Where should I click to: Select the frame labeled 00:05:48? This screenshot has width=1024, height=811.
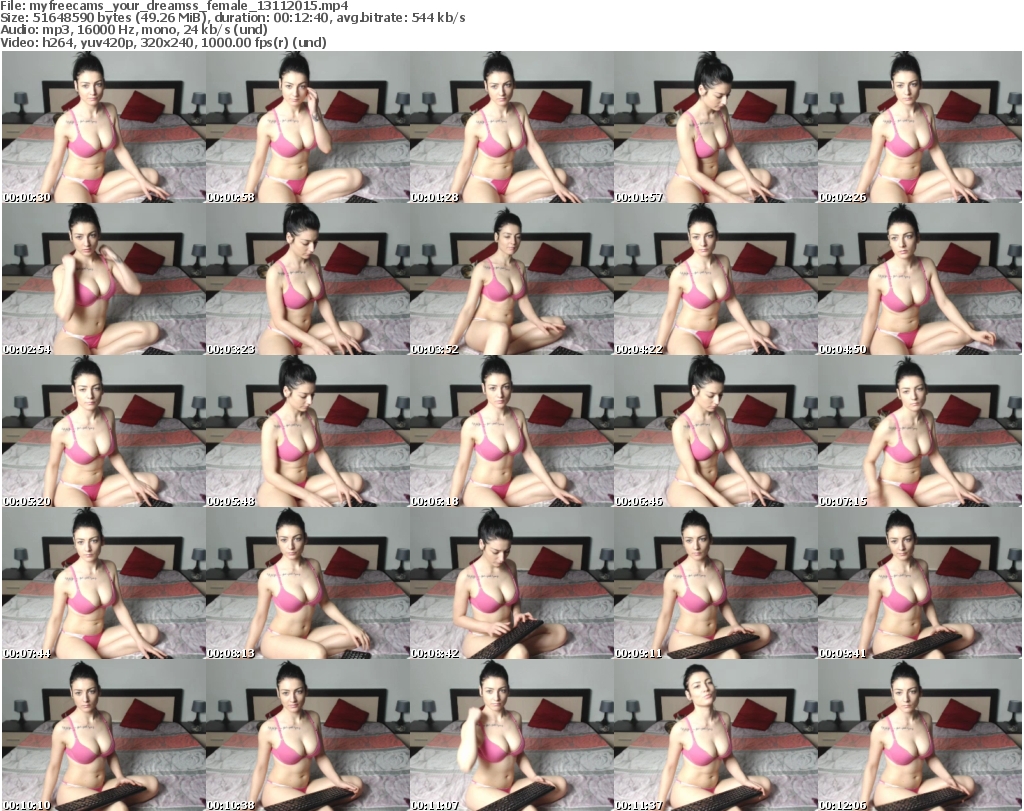[x=308, y=432]
